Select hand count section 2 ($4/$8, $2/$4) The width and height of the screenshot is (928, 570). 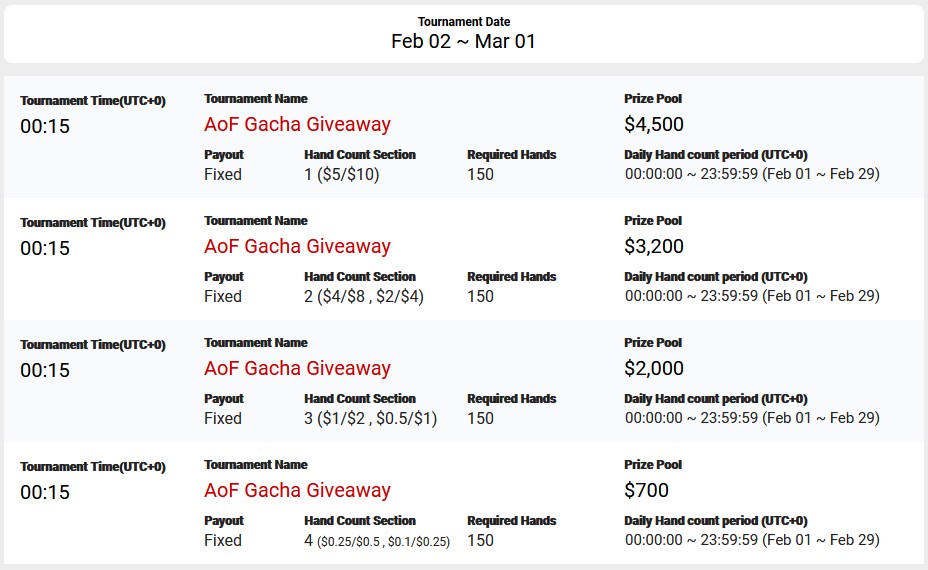(364, 297)
